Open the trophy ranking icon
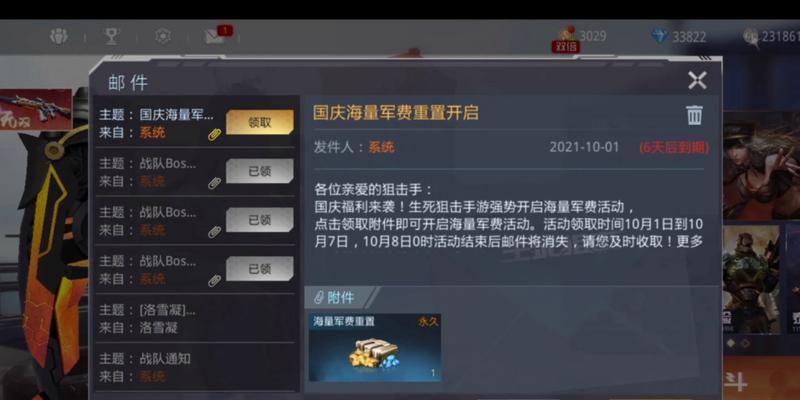800x400 pixels. tap(111, 36)
